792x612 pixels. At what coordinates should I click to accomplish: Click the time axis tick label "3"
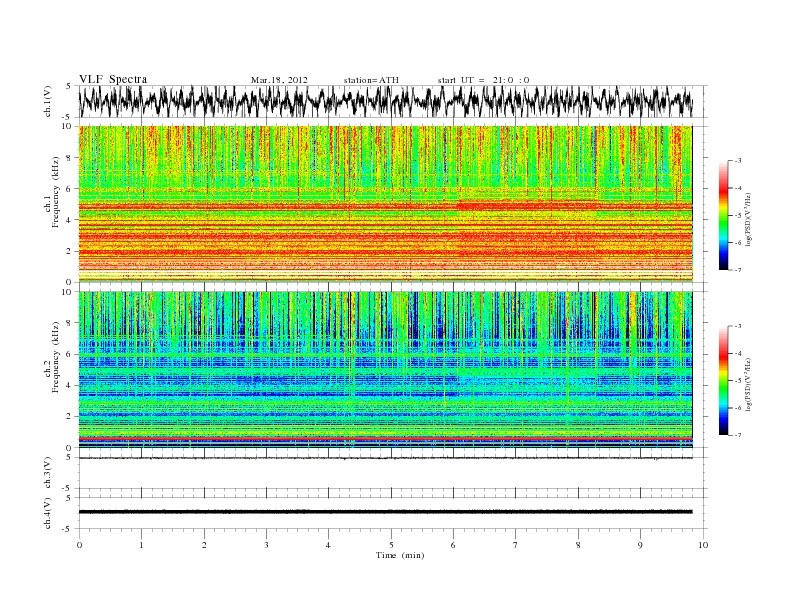266,545
